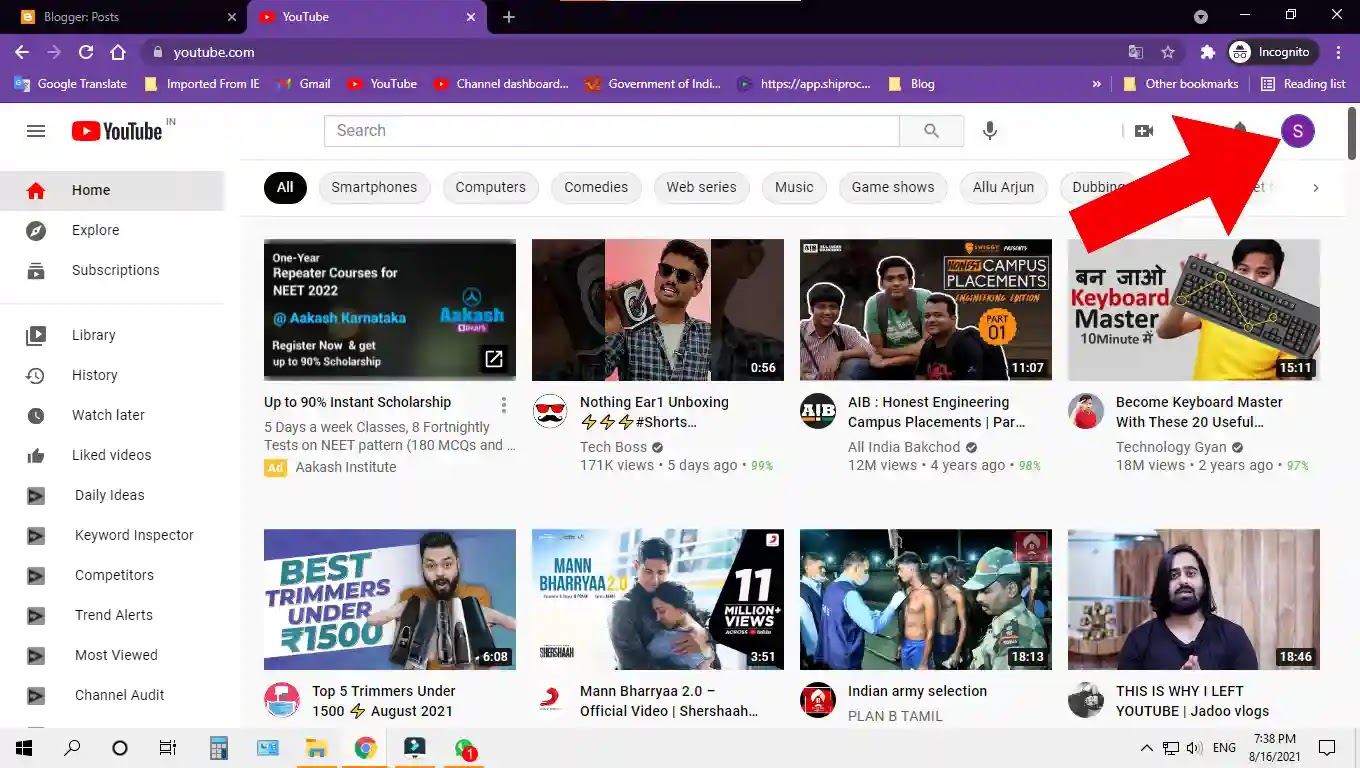The width and height of the screenshot is (1360, 768).
Task: Show next category chips with arrow
Action: click(x=1316, y=188)
